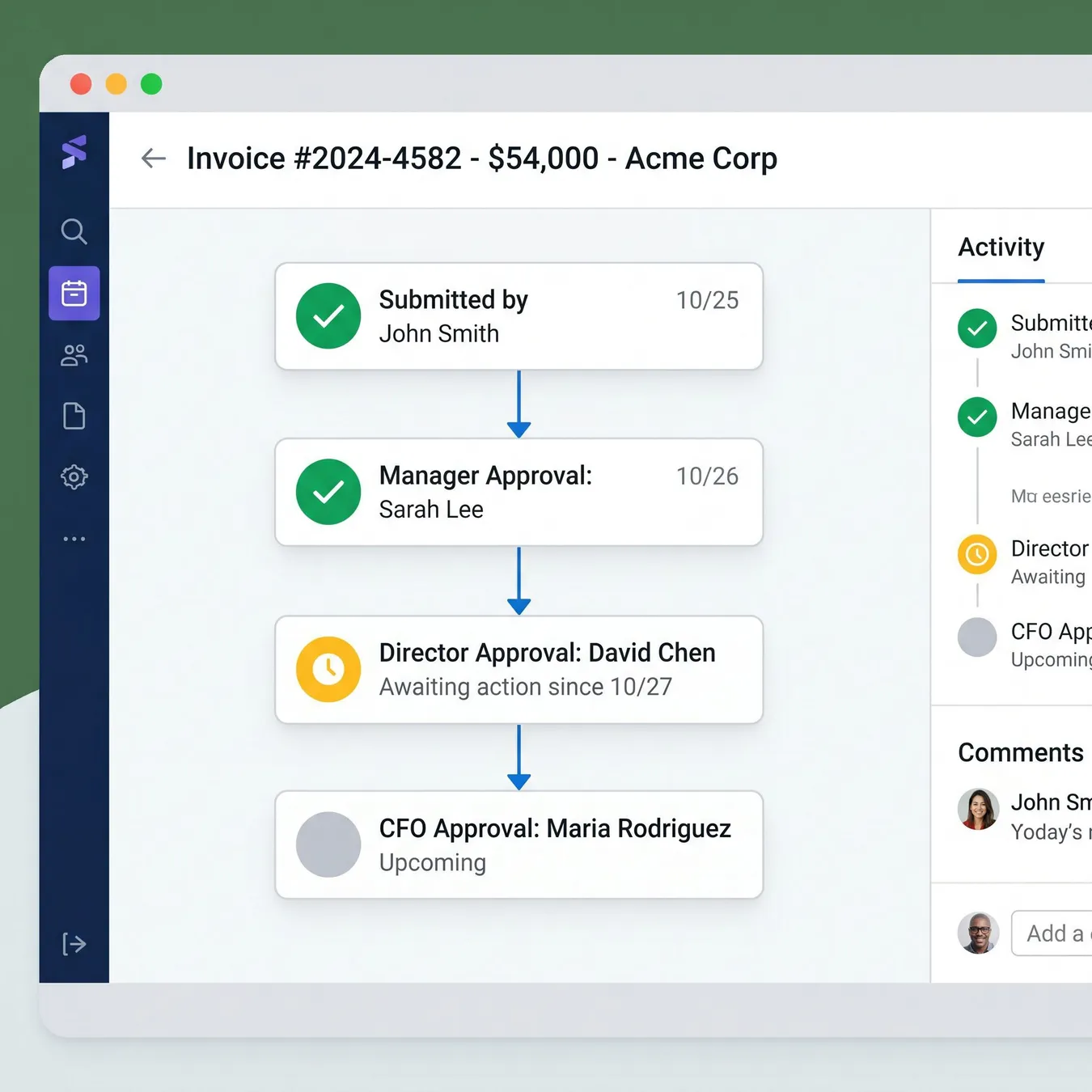Select the Director Approval: David Chen text
The image size is (1092, 1092).
[547, 653]
